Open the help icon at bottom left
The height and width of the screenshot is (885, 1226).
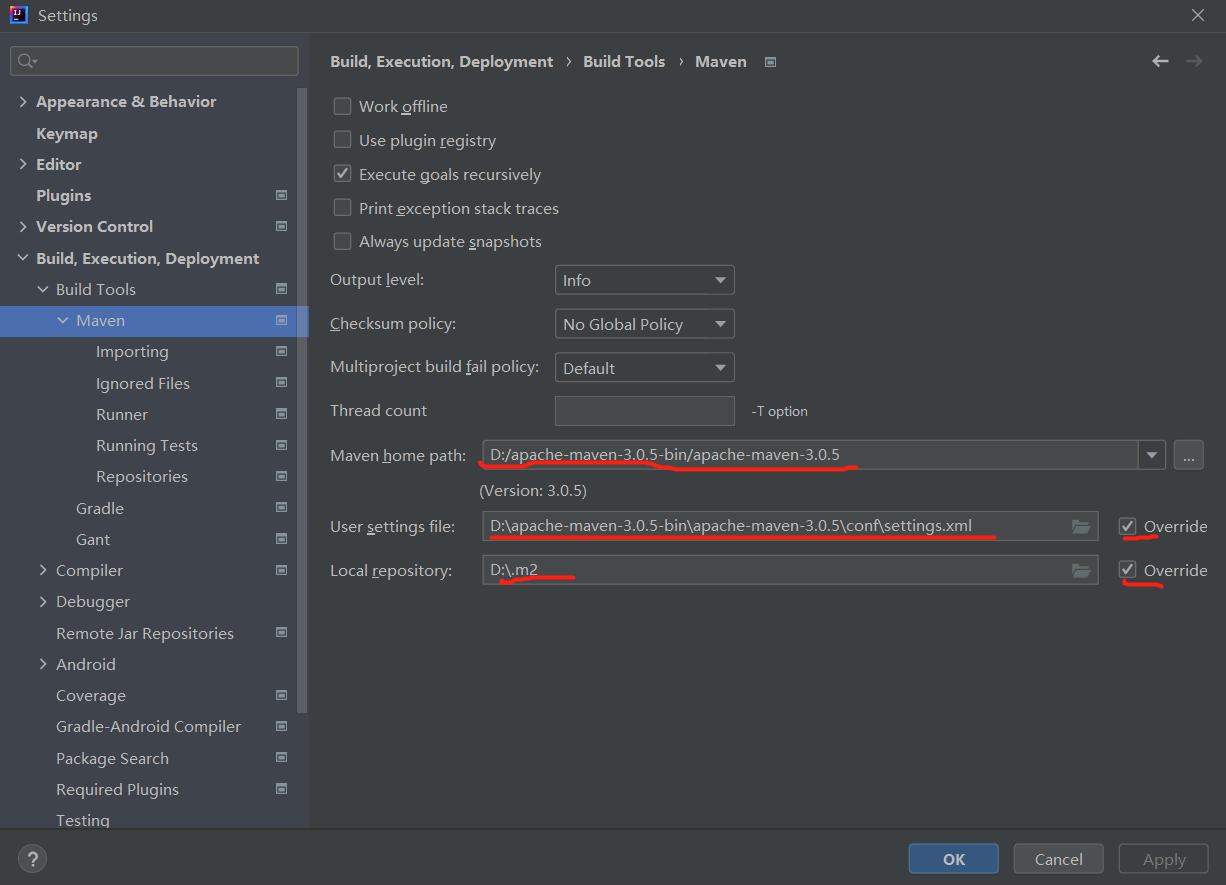(x=32, y=858)
